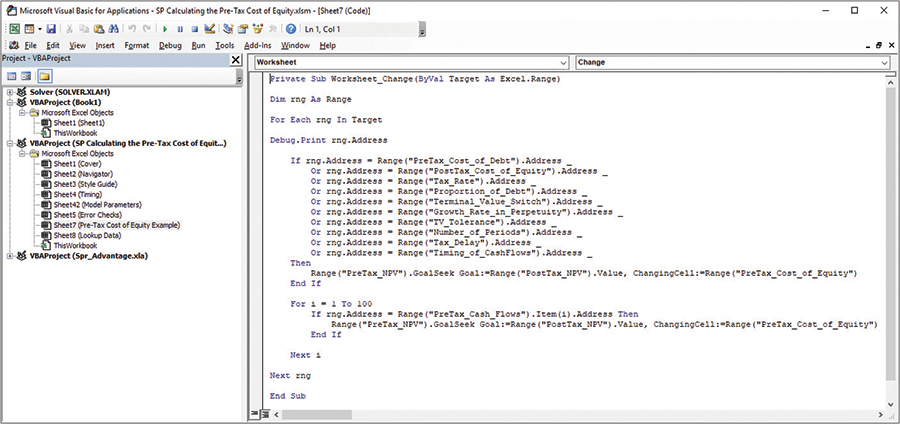The width and height of the screenshot is (900, 424).
Task: Click View Code icon in Project panel
Action: click(x=12, y=77)
